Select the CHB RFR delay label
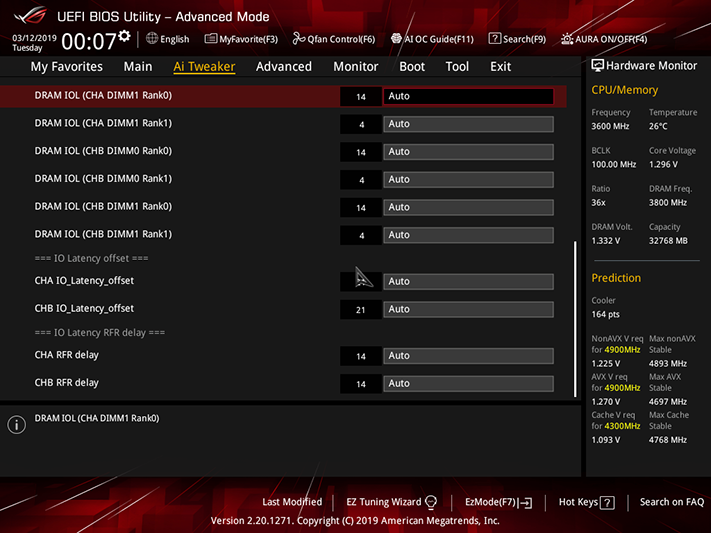Image resolution: width=711 pixels, height=533 pixels. [x=67, y=382]
